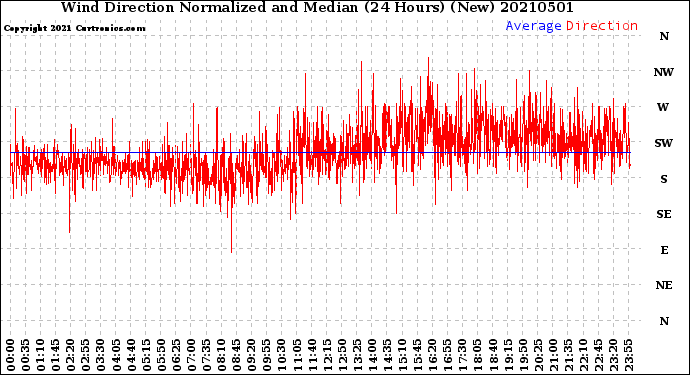Click the 08:10 time axis label
Viewport: 690px width, 375px height.
coord(221,355)
